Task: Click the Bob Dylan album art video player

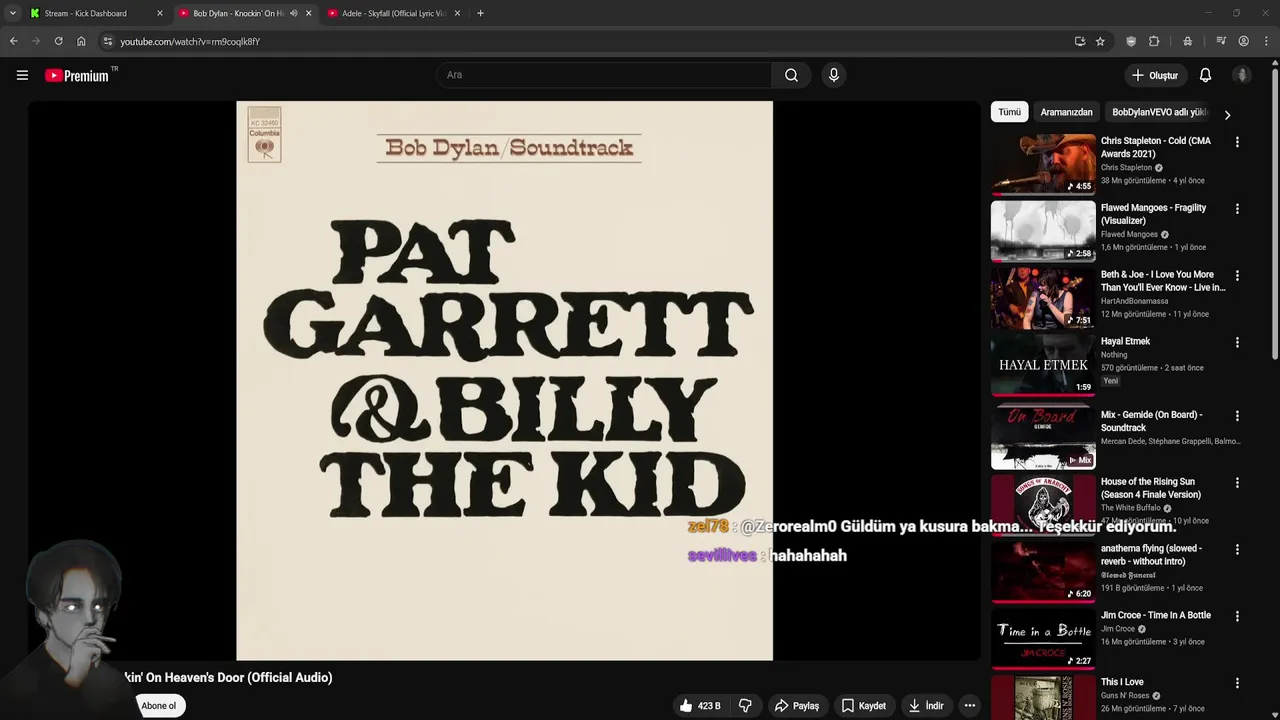Action: (504, 380)
